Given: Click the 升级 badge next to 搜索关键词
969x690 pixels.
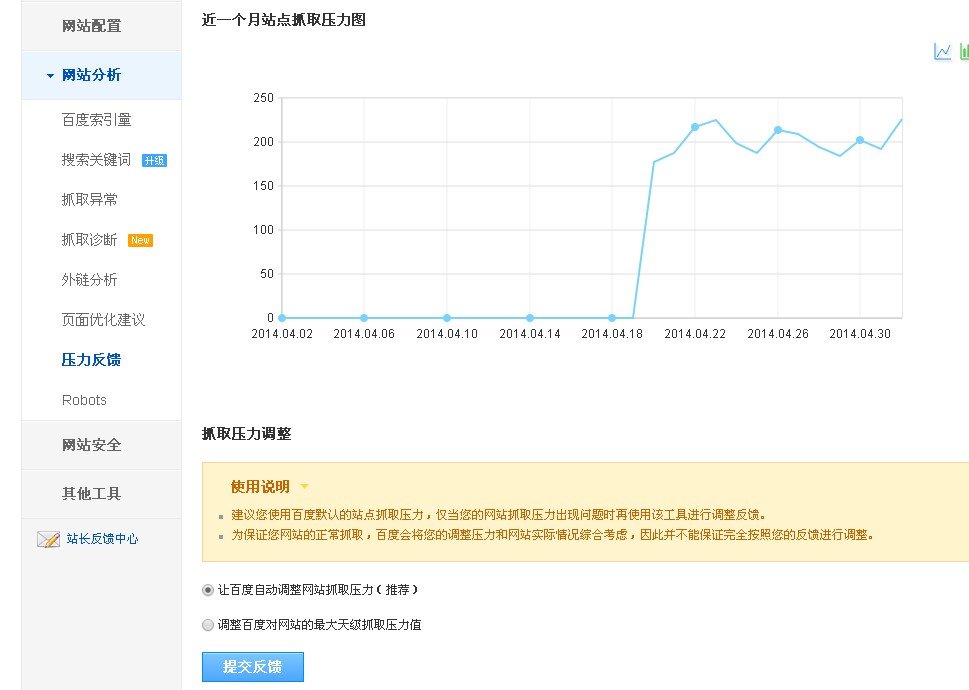Looking at the screenshot, I should click(155, 159).
